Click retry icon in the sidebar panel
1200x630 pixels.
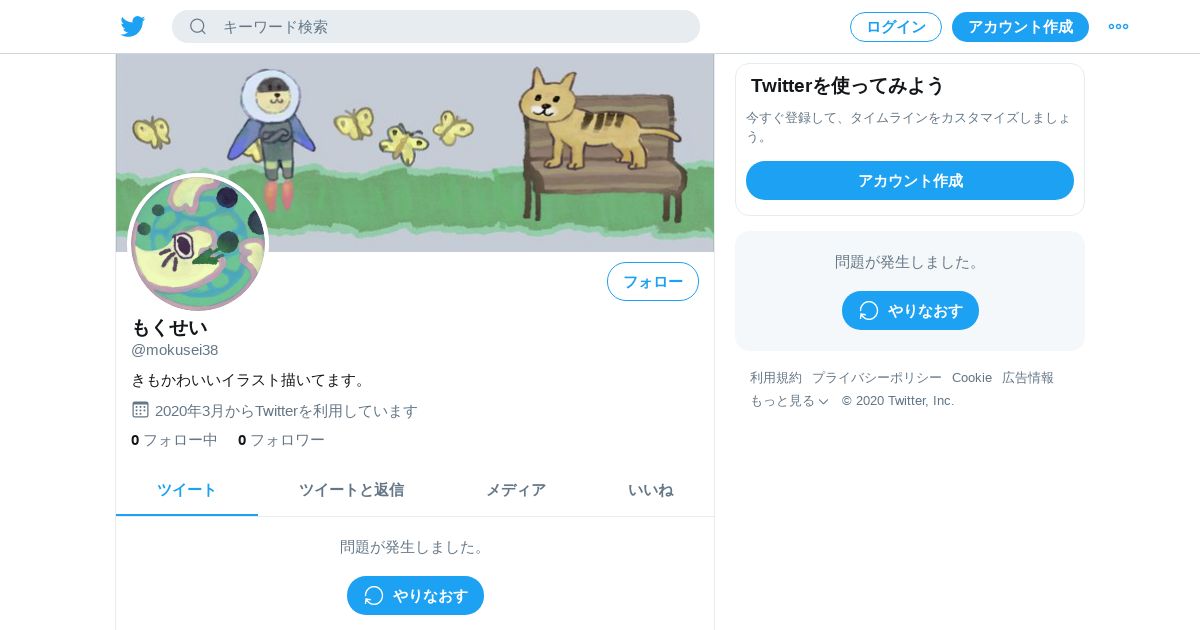coord(869,310)
